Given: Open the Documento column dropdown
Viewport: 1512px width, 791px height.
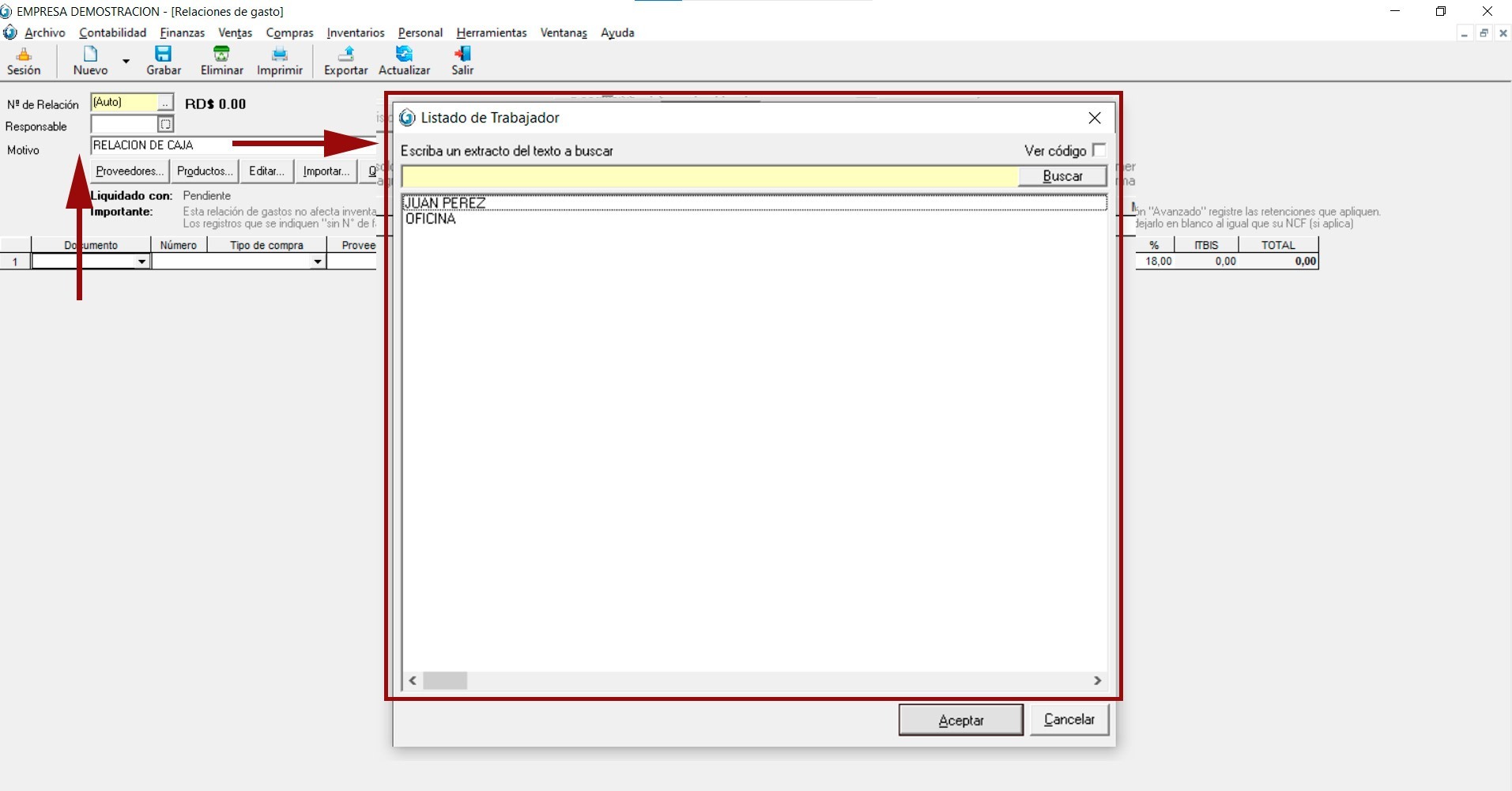Looking at the screenshot, I should (141, 262).
